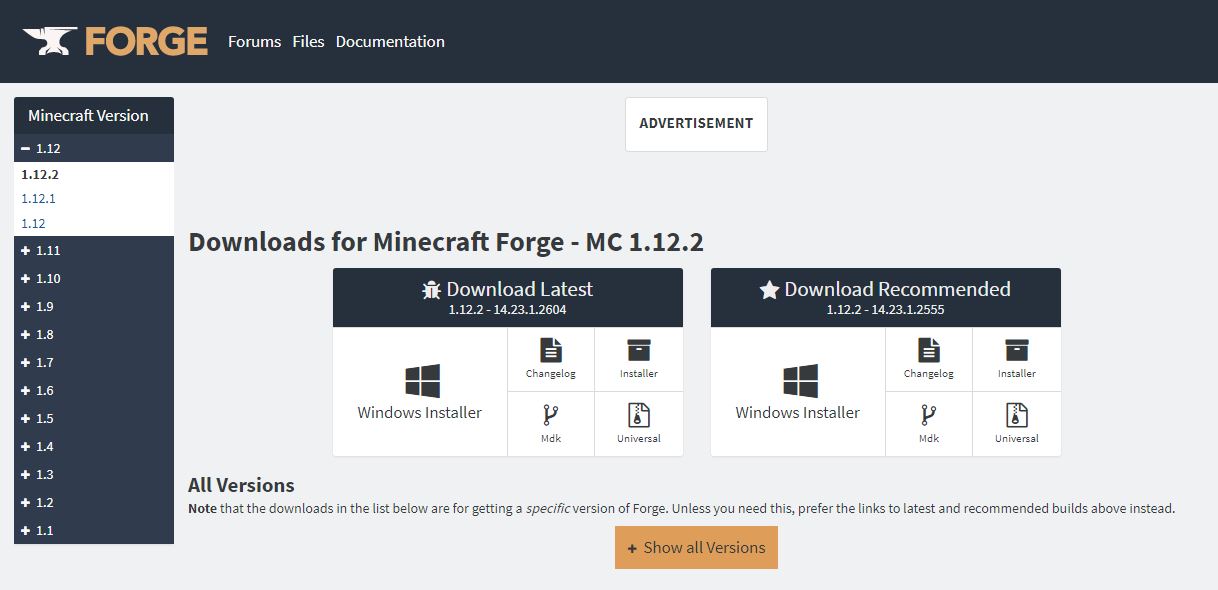This screenshot has width=1218, height=590.
Task: Open the Changelog icon under Download Latest
Action: tap(551, 350)
